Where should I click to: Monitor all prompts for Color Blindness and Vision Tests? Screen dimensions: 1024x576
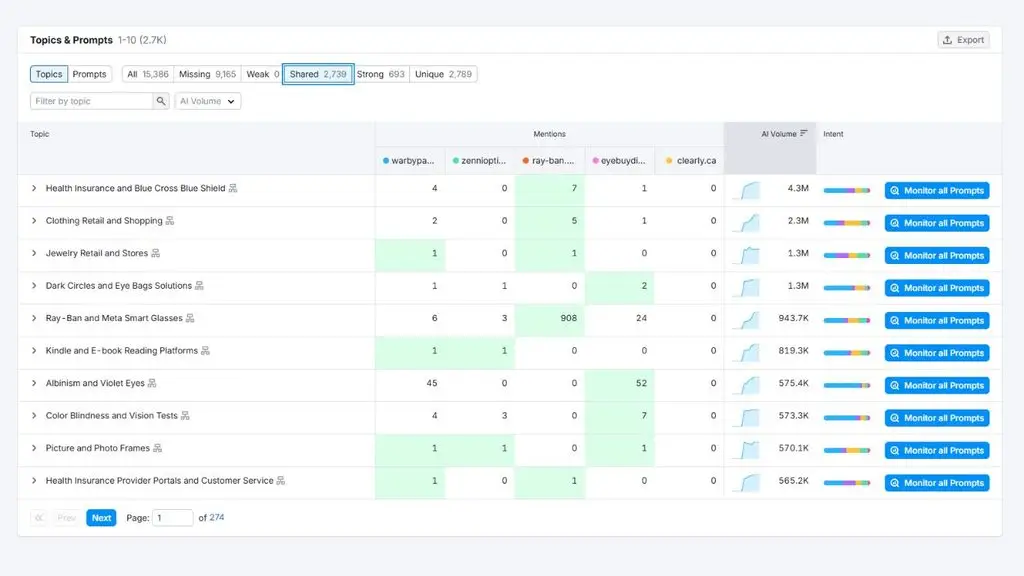click(x=937, y=418)
